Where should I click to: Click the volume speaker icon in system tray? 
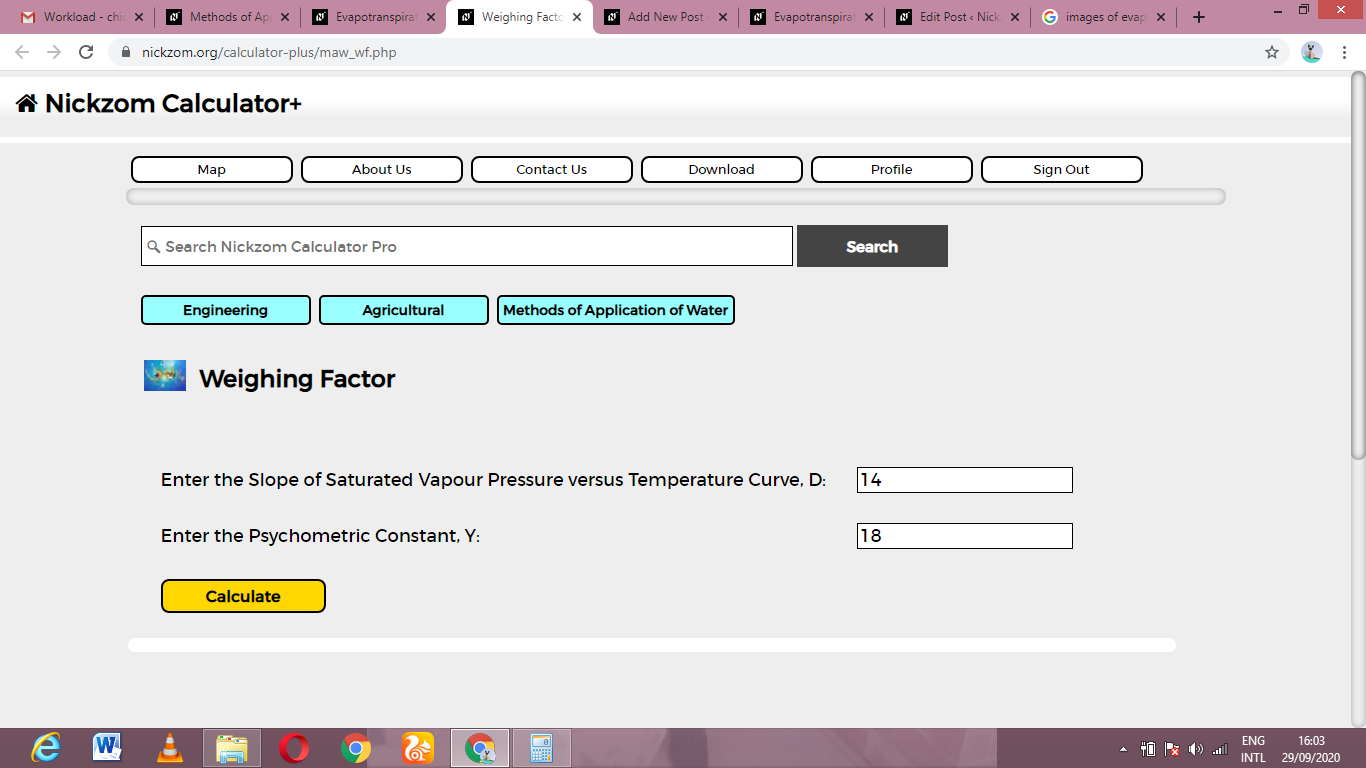[x=1196, y=749]
